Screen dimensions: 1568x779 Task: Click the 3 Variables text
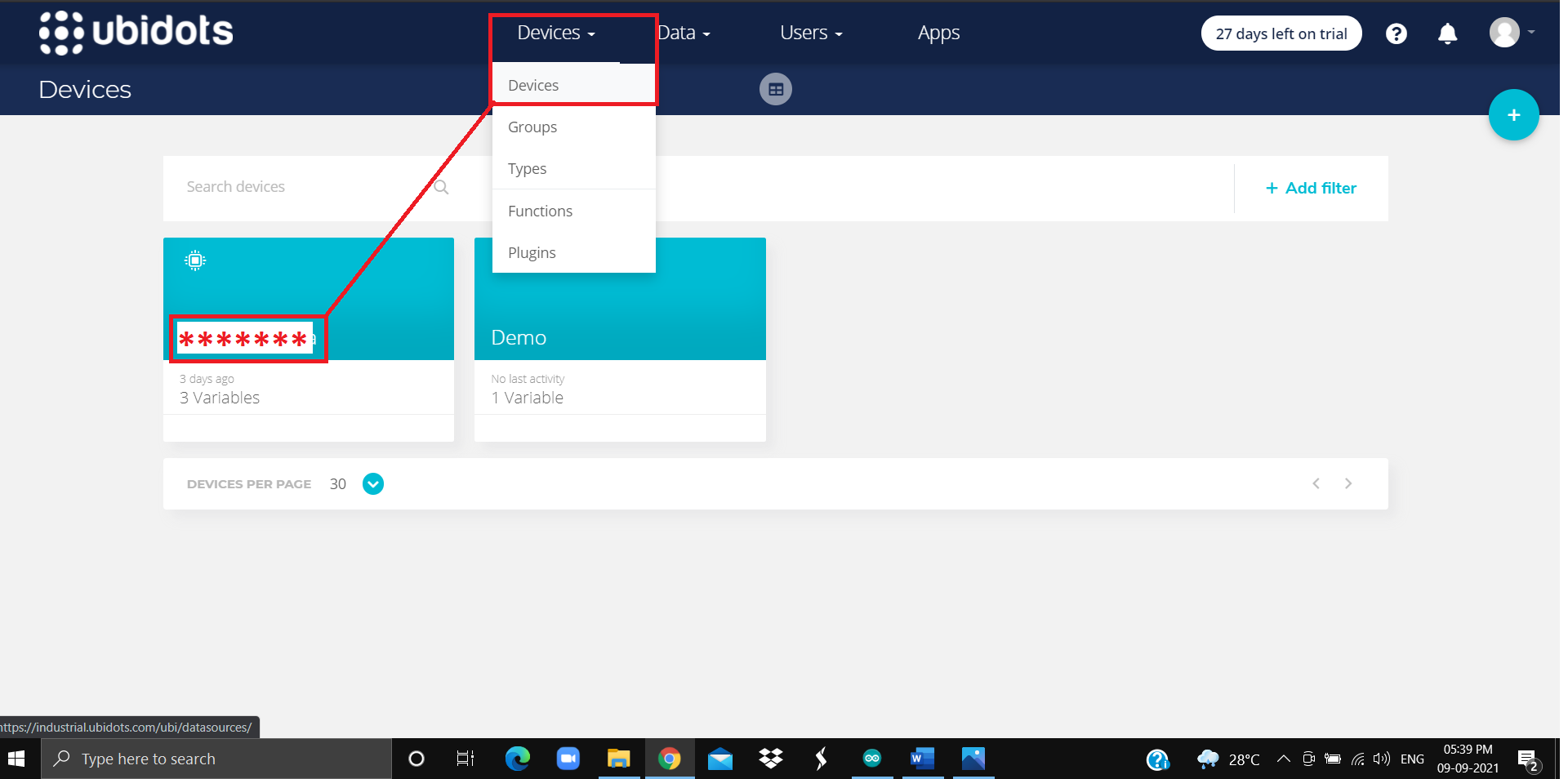(220, 398)
